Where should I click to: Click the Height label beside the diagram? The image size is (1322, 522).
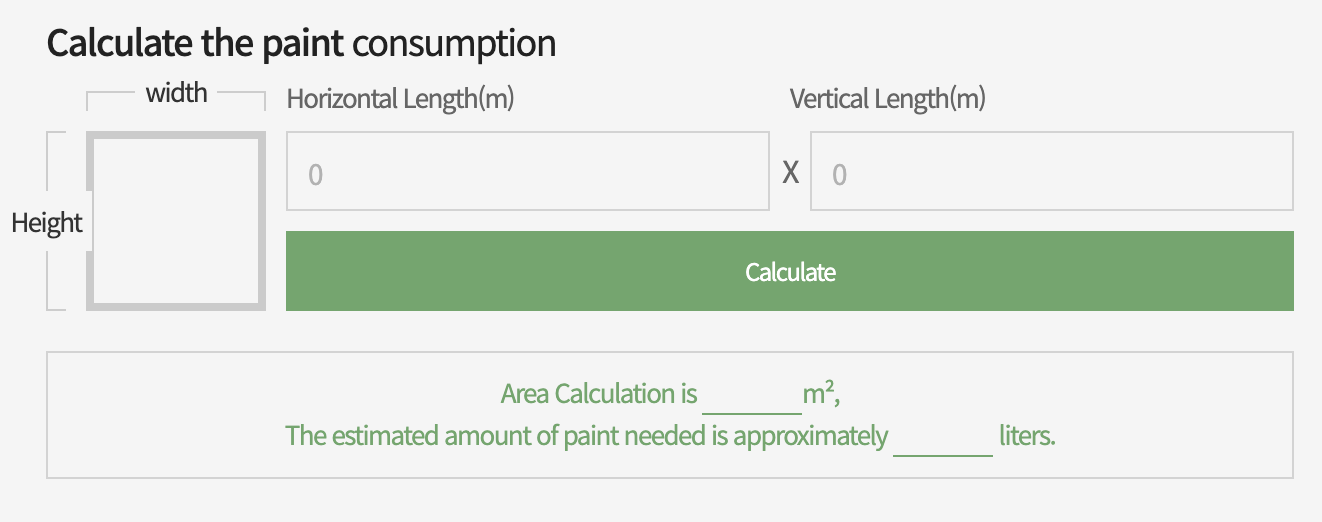tap(46, 222)
